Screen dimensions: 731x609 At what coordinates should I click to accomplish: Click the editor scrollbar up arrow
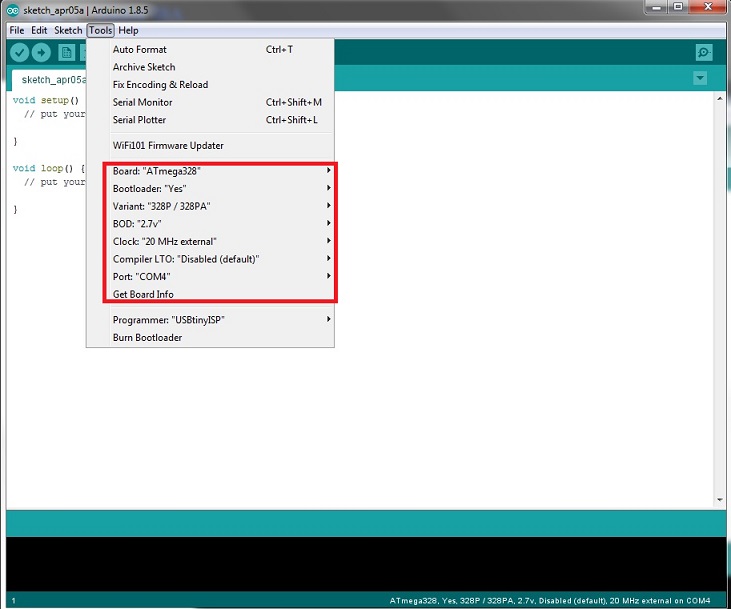tap(719, 98)
